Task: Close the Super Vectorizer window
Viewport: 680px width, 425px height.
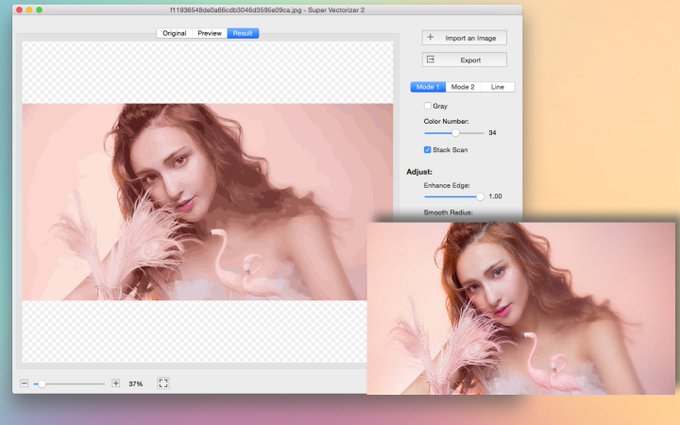Action: 19,10
